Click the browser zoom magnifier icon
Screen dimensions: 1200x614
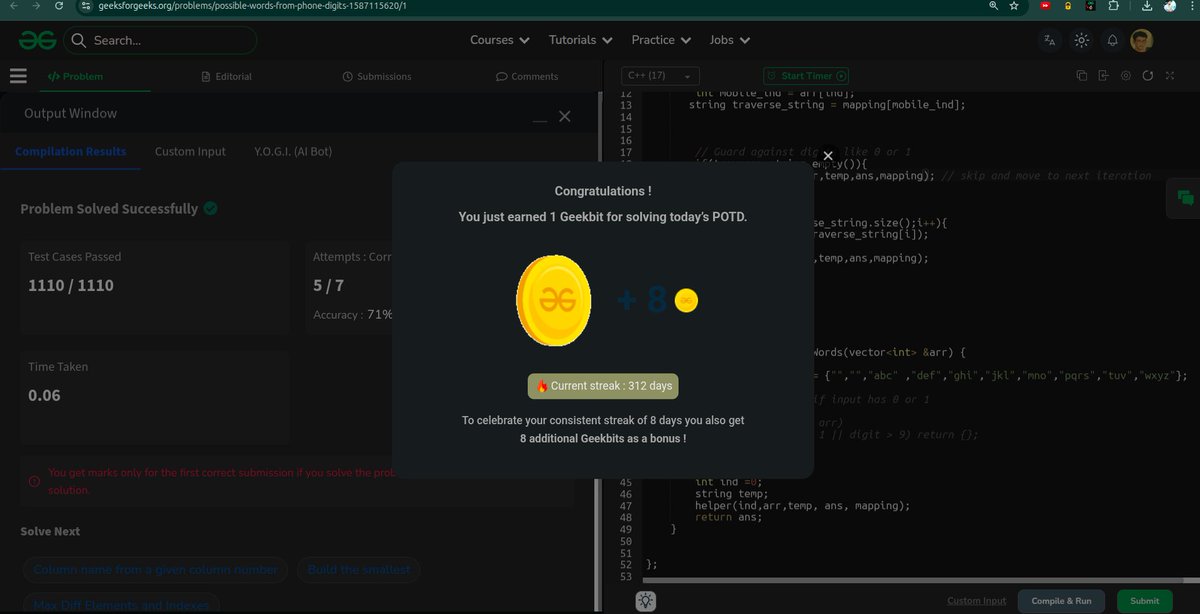tap(992, 6)
